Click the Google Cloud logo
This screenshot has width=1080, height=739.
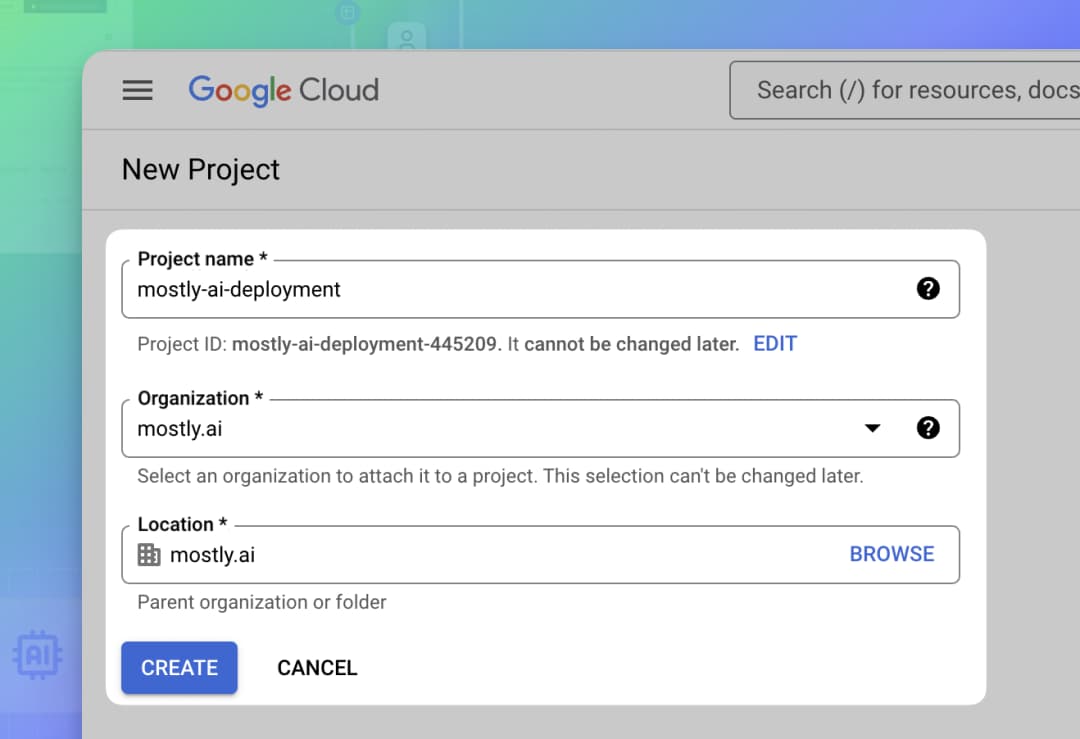coord(283,90)
